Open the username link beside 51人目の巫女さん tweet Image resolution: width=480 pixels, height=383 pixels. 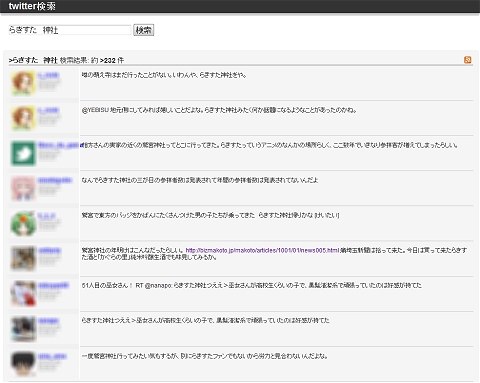click(53, 285)
